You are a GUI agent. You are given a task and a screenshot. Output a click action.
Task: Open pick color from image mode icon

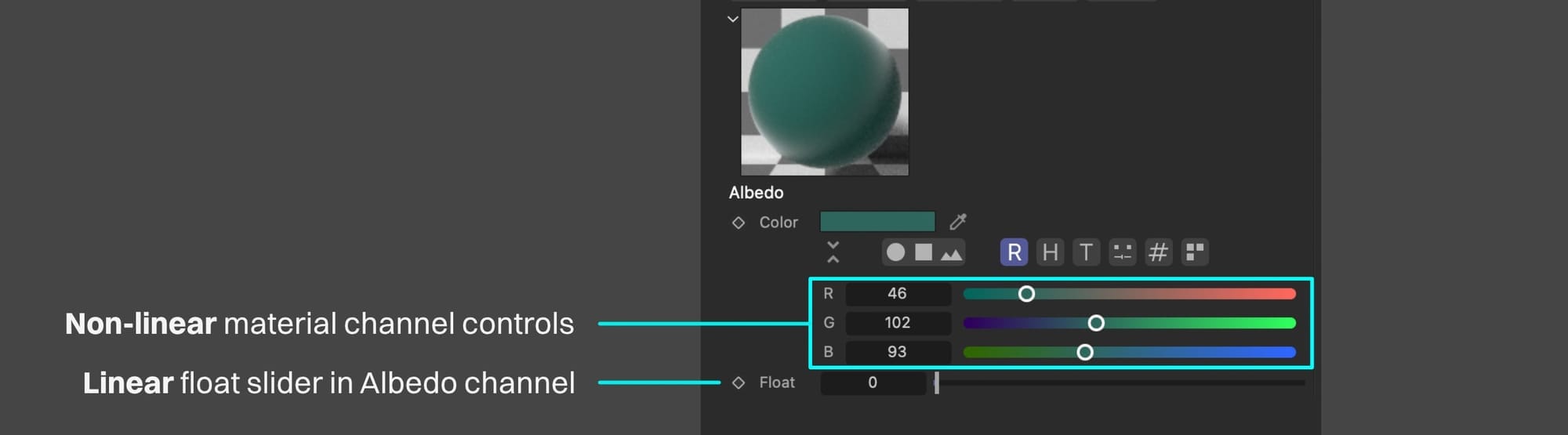pyautogui.click(x=951, y=253)
